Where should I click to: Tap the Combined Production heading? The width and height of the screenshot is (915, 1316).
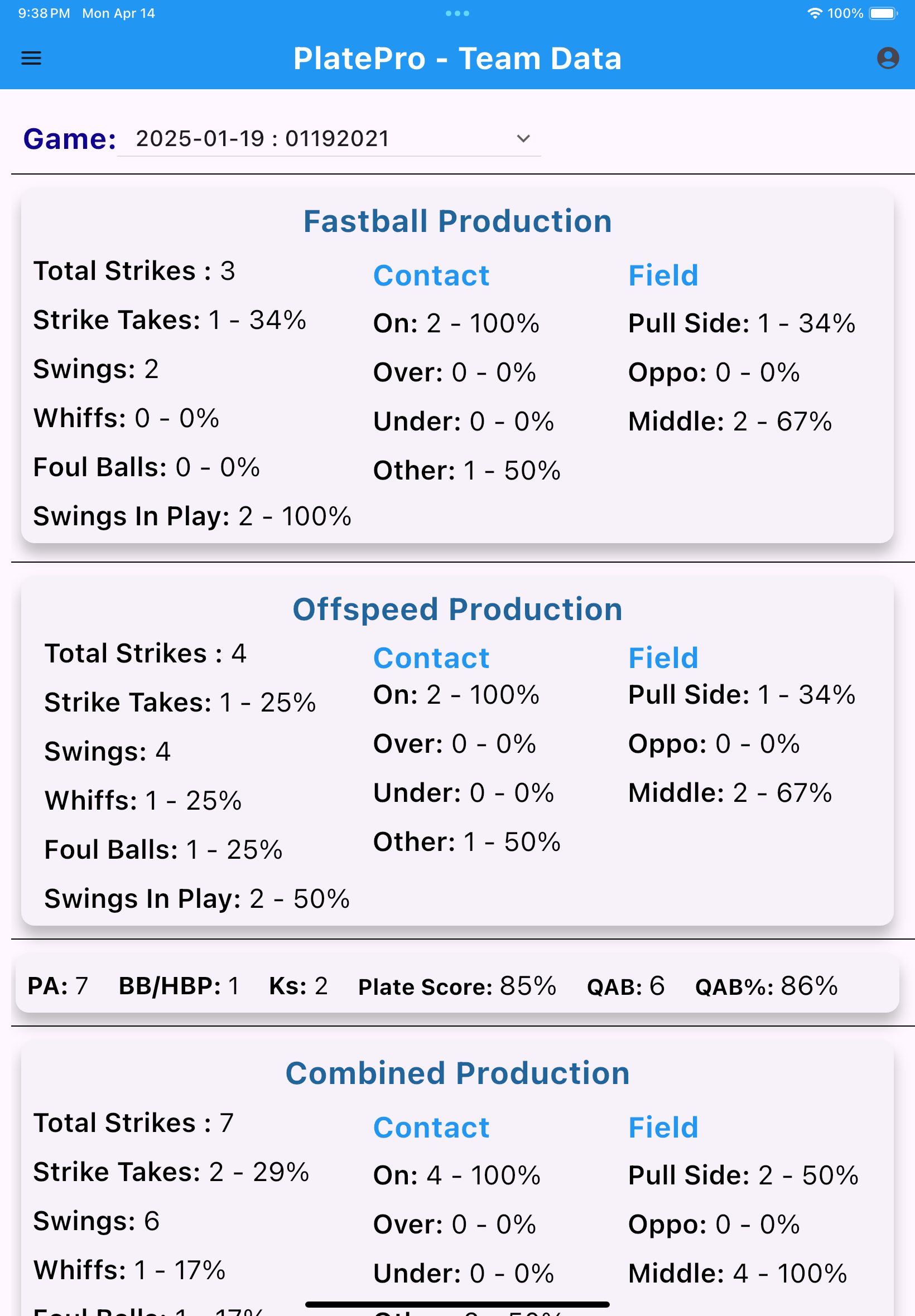coord(457,1073)
